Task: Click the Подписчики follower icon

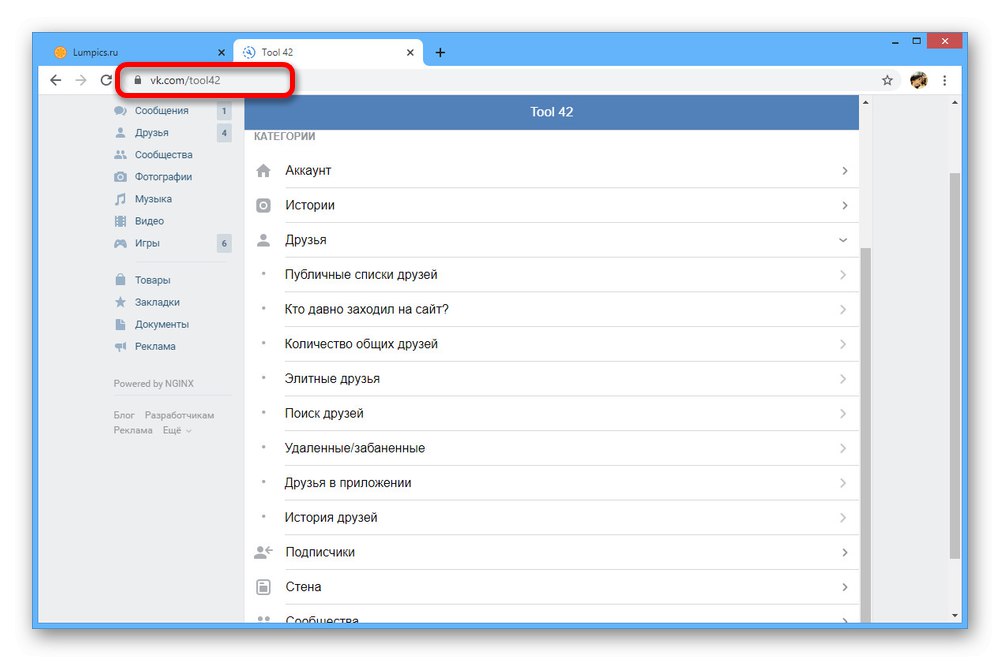Action: (263, 552)
